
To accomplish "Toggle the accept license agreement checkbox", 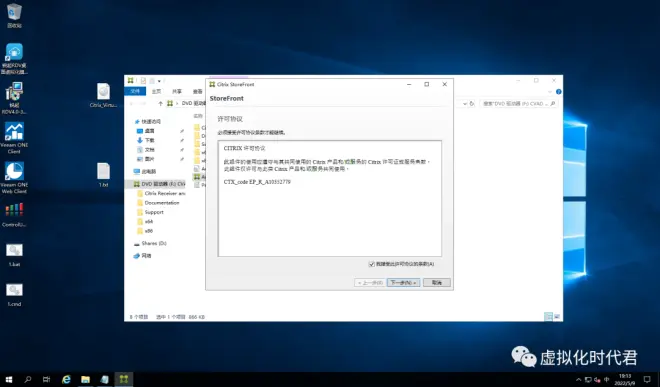I will tap(371, 264).
